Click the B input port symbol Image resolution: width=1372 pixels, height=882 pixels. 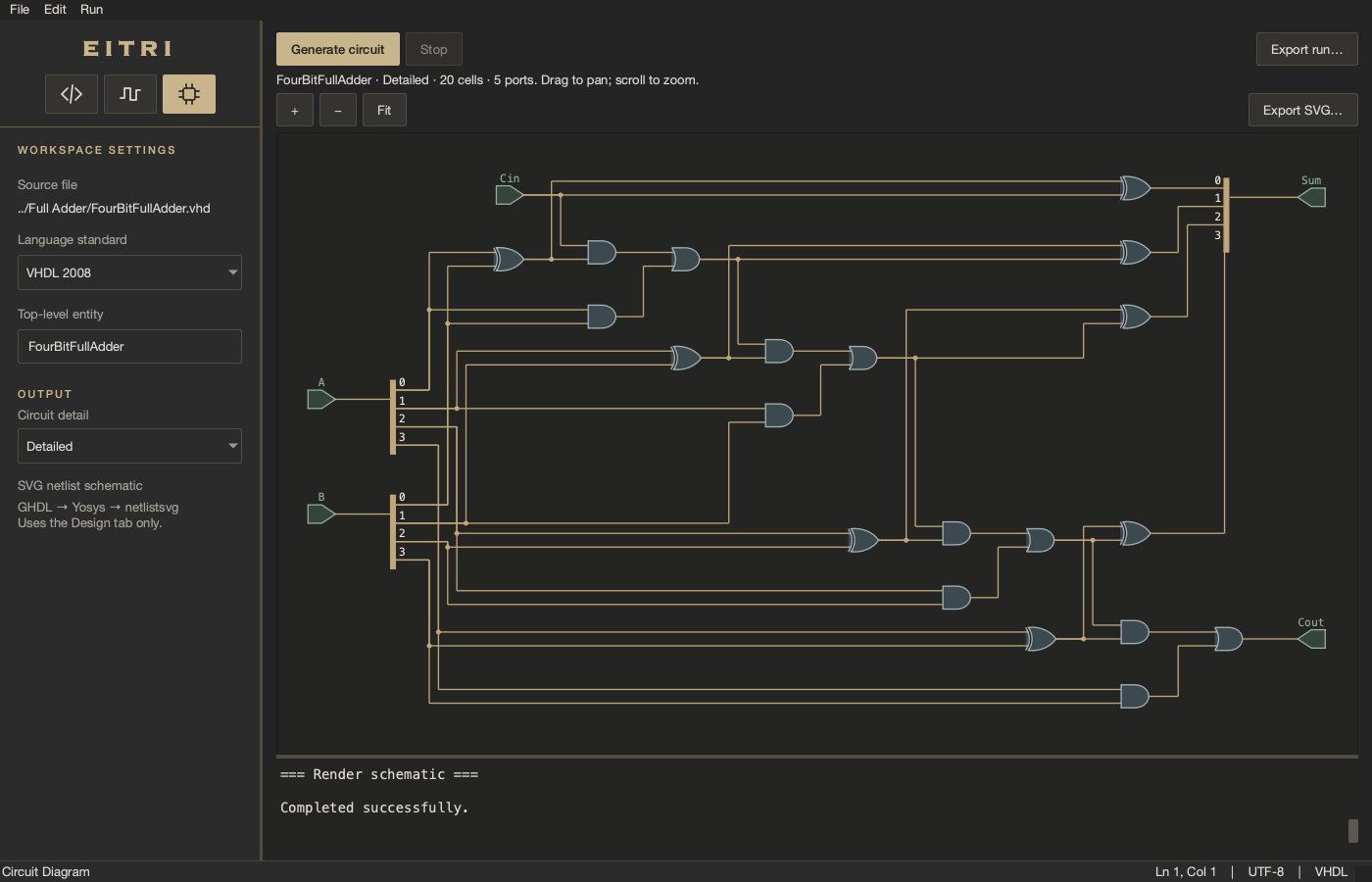point(321,514)
